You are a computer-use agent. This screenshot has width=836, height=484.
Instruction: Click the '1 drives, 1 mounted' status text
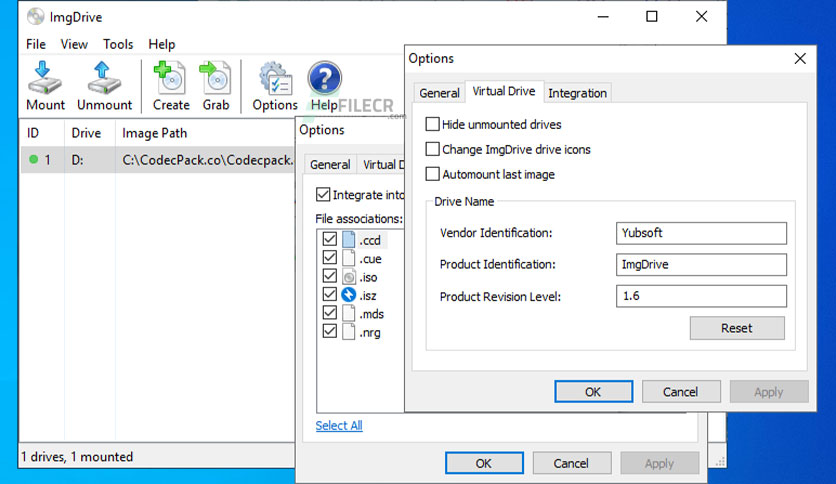pos(77,457)
